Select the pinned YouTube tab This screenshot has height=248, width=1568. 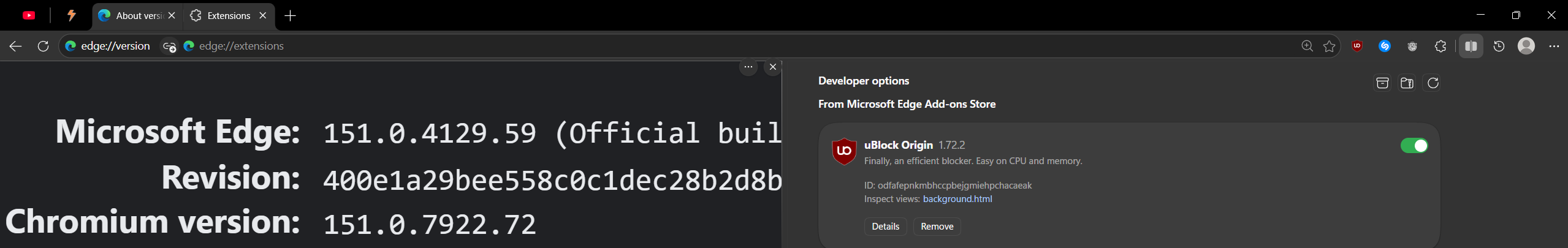pos(29,16)
